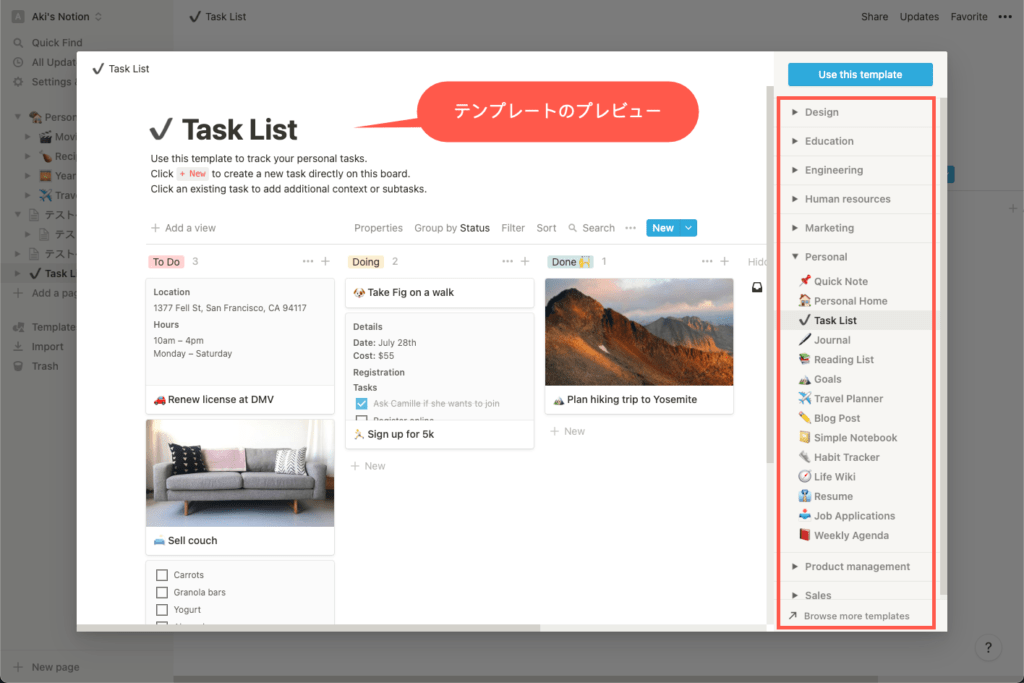Open the help question mark button

[988, 648]
